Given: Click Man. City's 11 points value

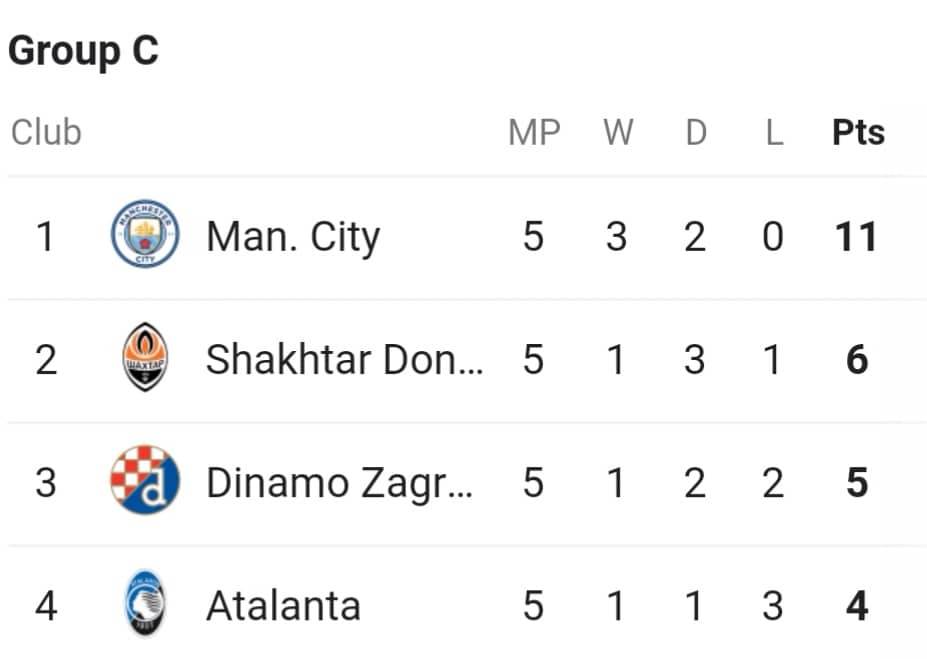Looking at the screenshot, I should (855, 237).
